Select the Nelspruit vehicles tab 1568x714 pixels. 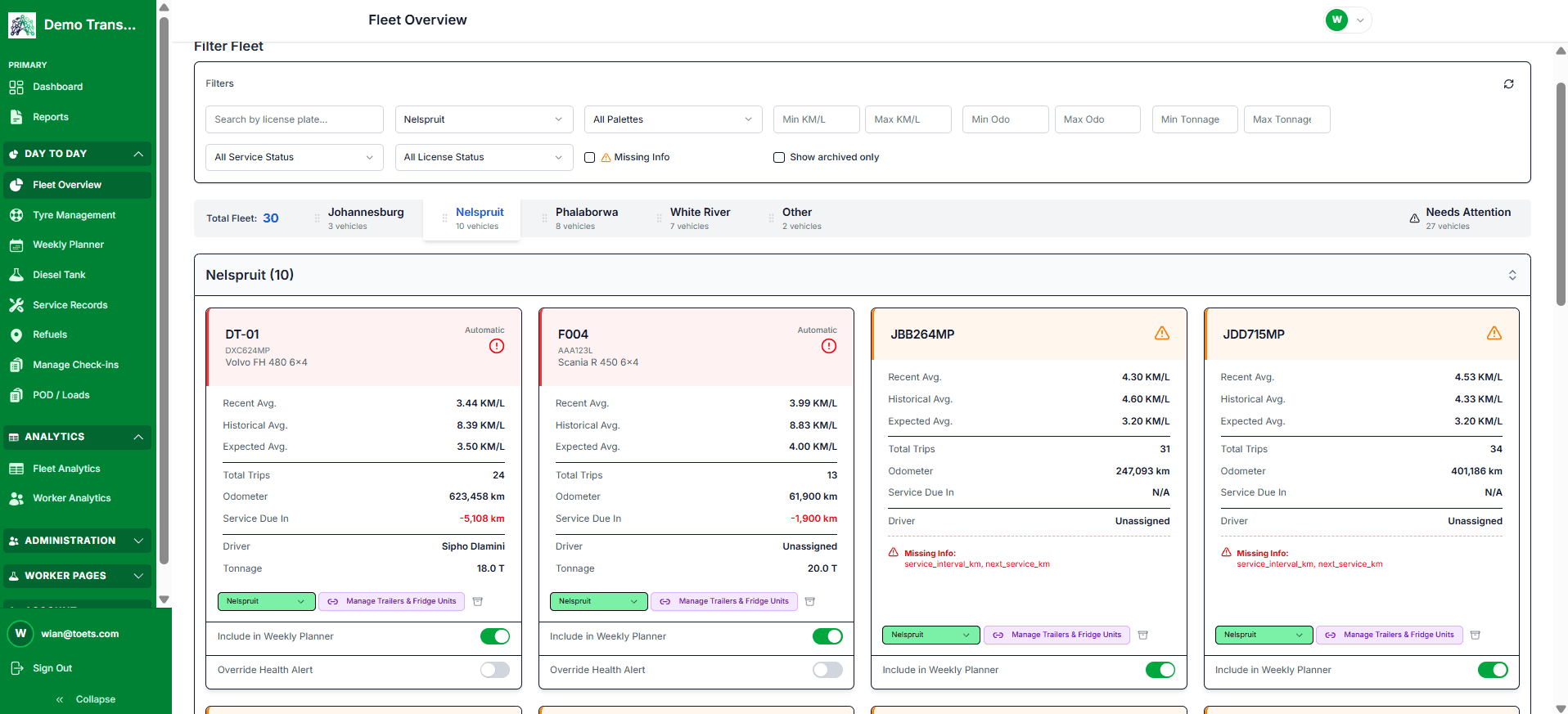pyautogui.click(x=472, y=219)
